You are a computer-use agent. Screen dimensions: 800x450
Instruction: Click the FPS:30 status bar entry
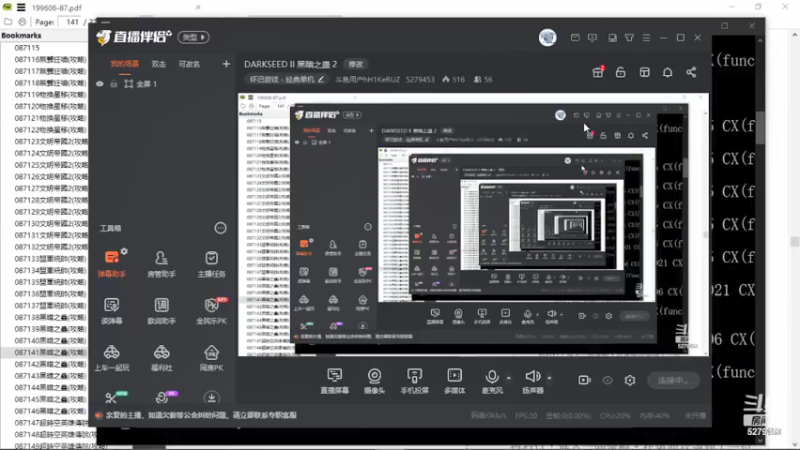pyautogui.click(x=526, y=416)
